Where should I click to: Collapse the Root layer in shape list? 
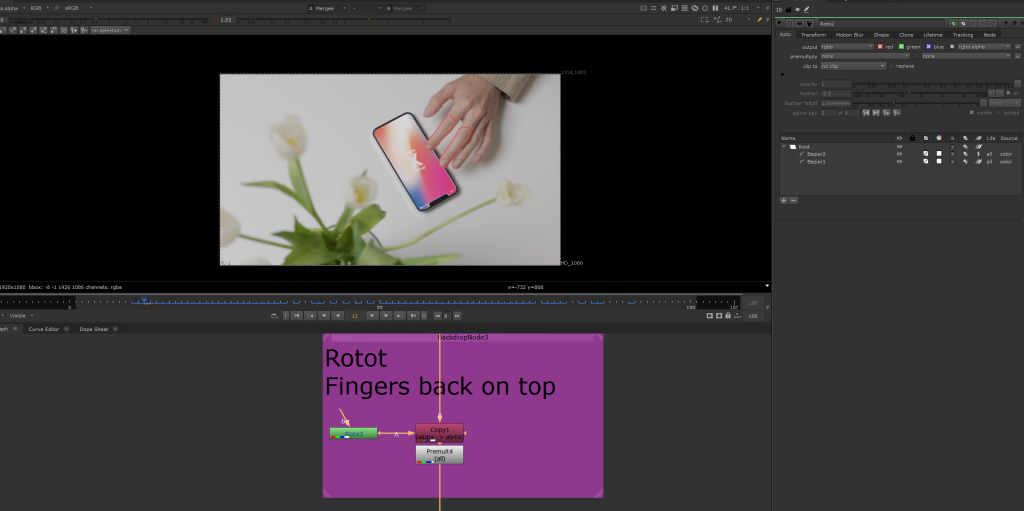[784, 146]
